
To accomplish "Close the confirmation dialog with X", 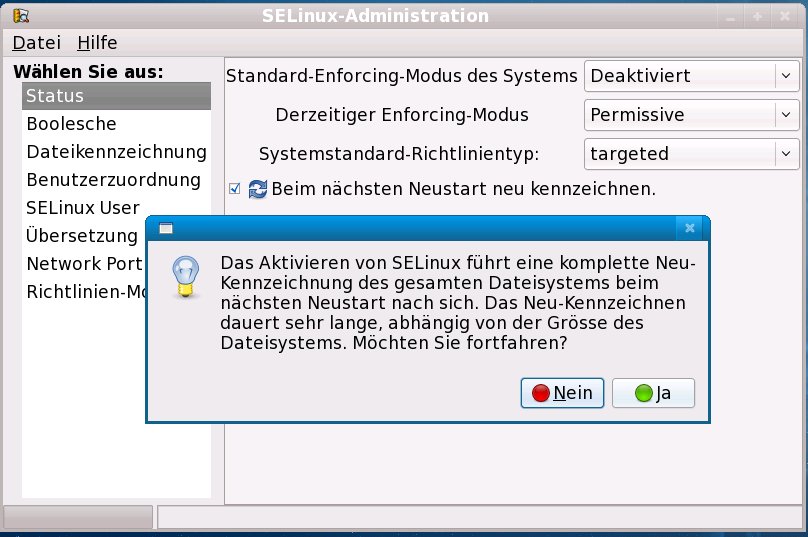I will point(690,228).
